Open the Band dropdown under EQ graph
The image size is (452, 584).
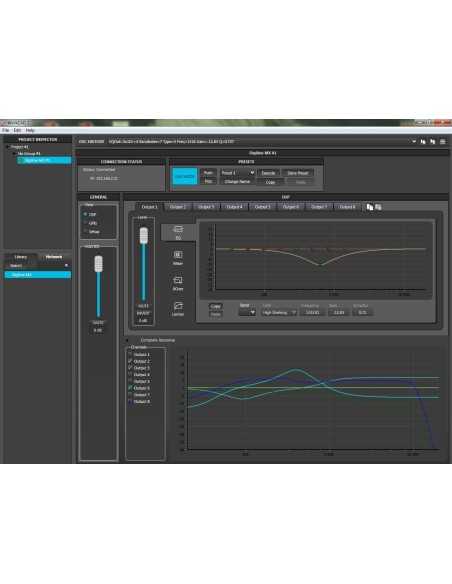[247, 312]
